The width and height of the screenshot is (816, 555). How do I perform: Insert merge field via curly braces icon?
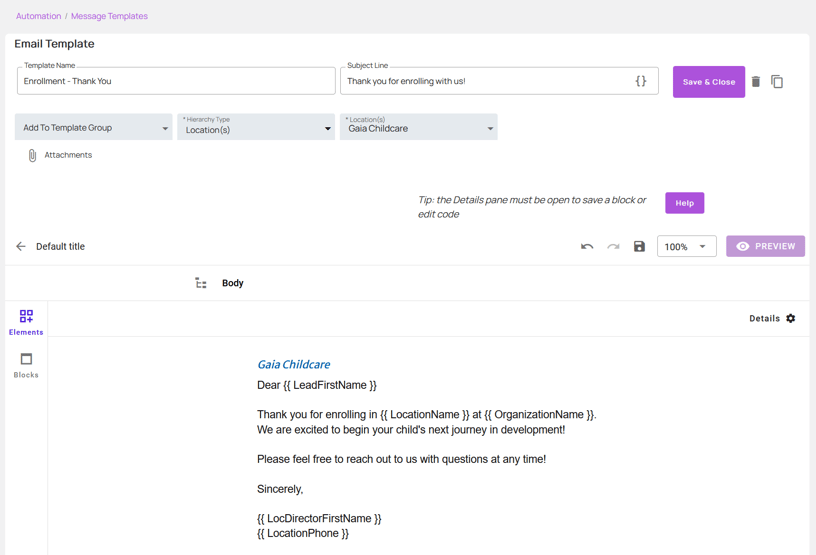tap(641, 81)
